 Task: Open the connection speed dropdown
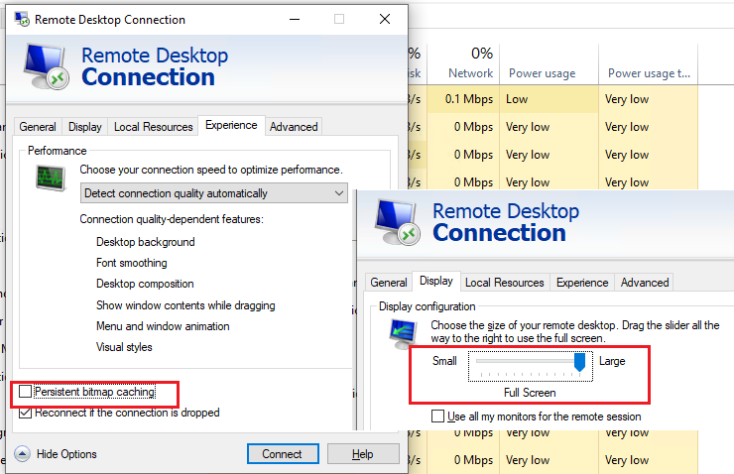point(214,193)
